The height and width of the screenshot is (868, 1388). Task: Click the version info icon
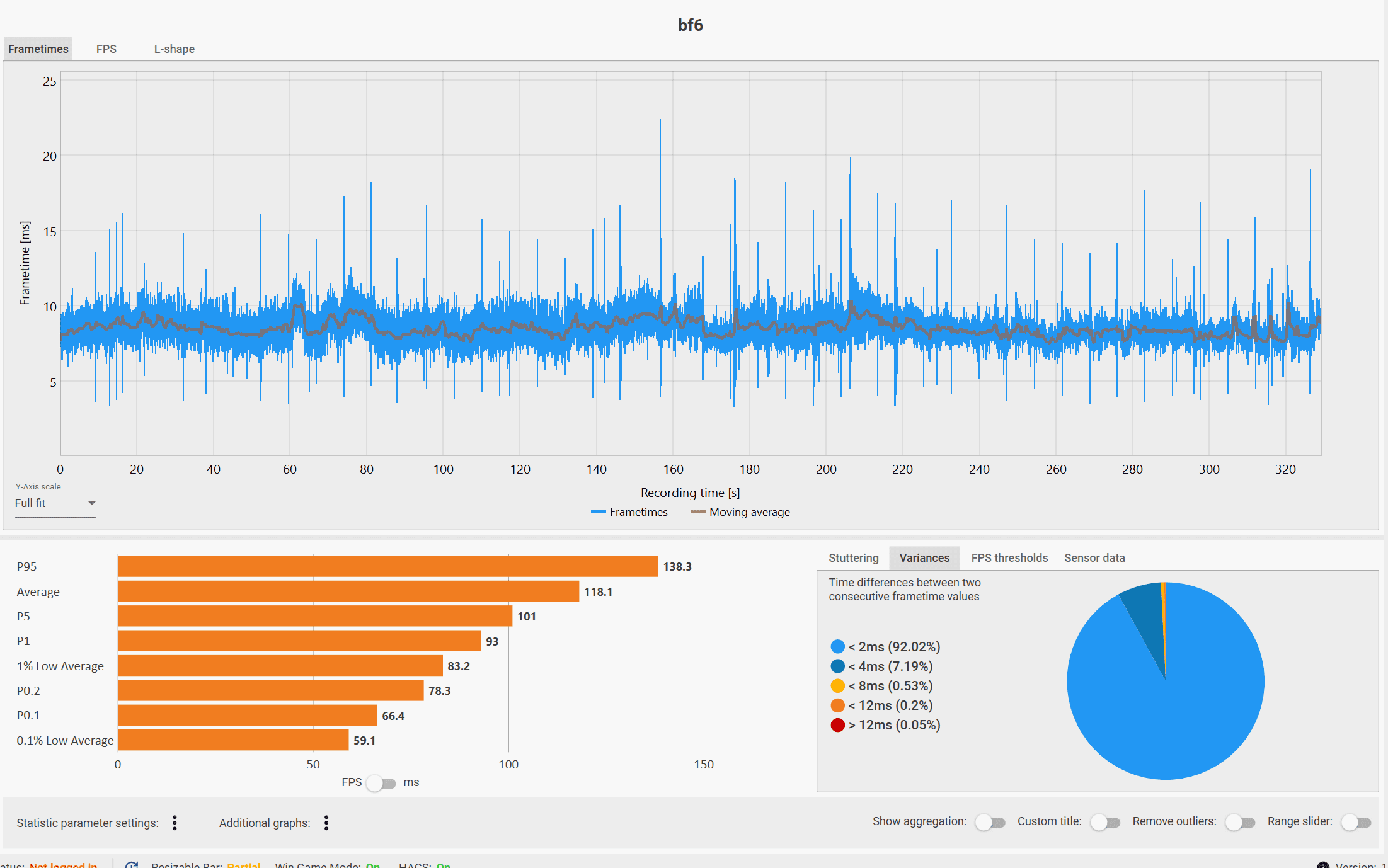1322,865
